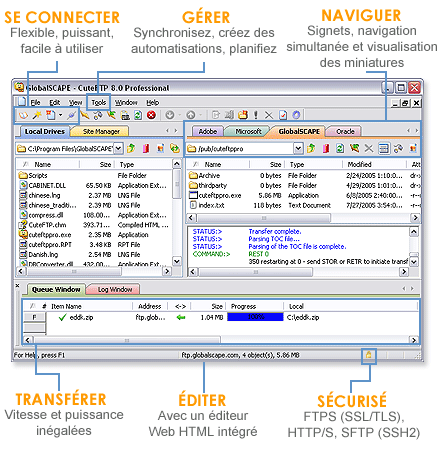Click the printer-like icon in main toolbar
The image size is (438, 460).
coord(125,115)
